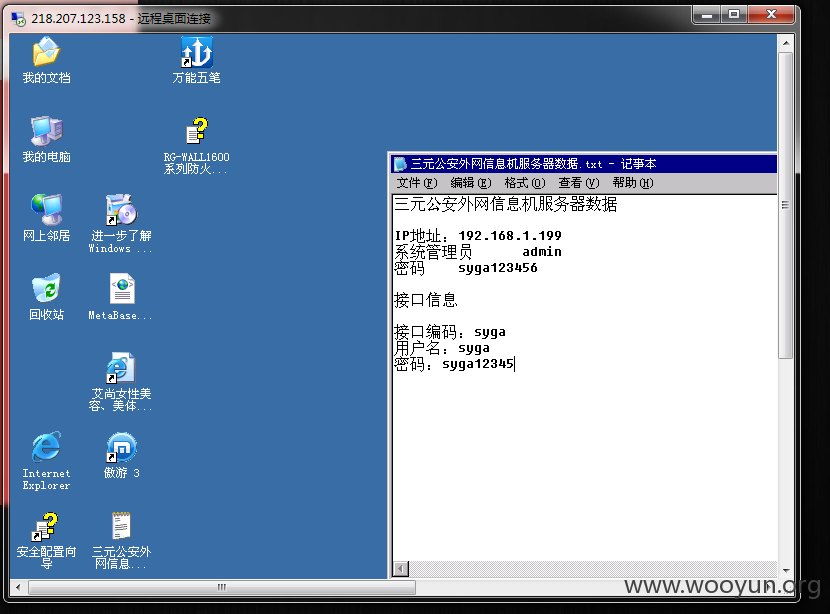Click first line 三元公安外网信息机服务器数据 in Notepad
This screenshot has width=830, height=614.
(506, 204)
